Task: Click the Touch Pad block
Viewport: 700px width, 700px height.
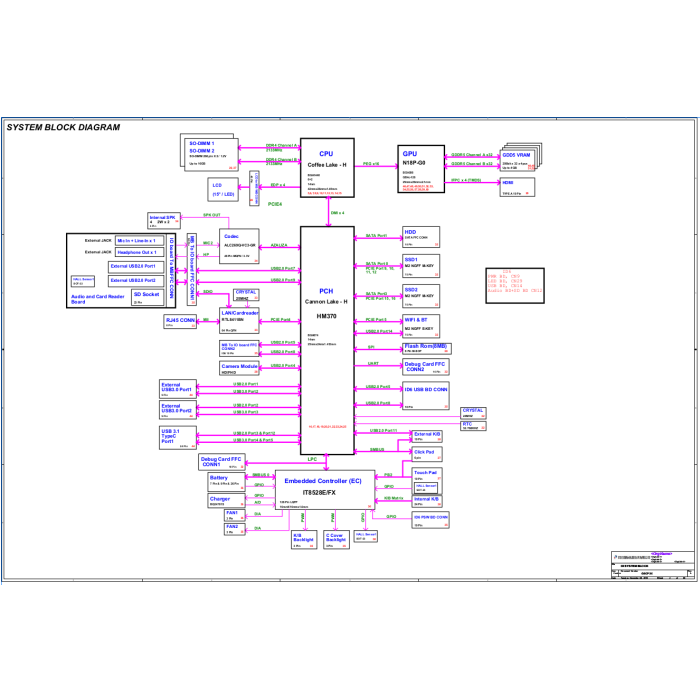Action: [427, 481]
